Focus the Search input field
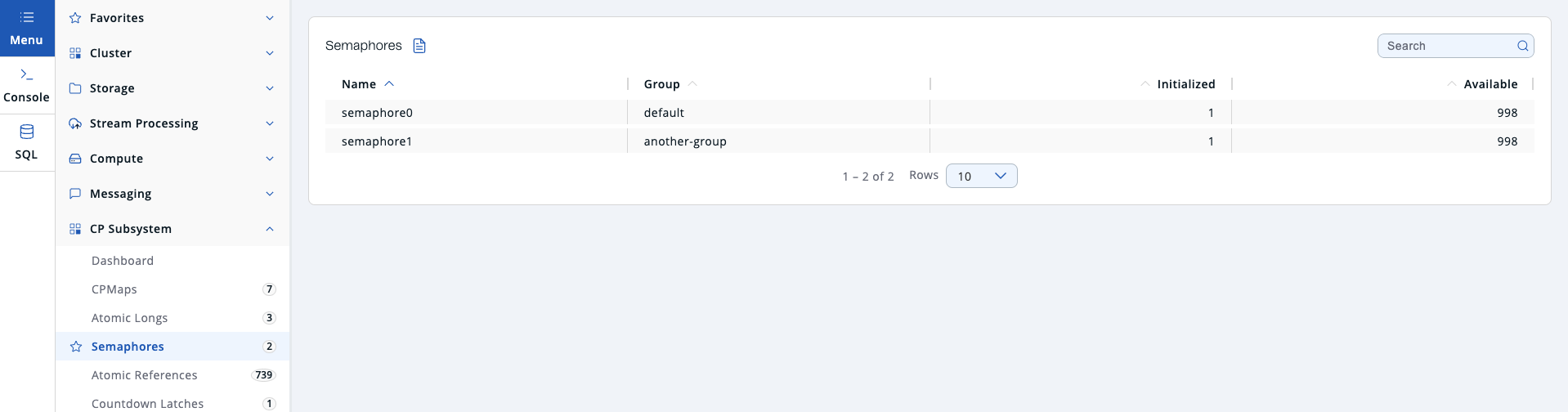Viewport: 1568px width, 412px height. (1447, 46)
